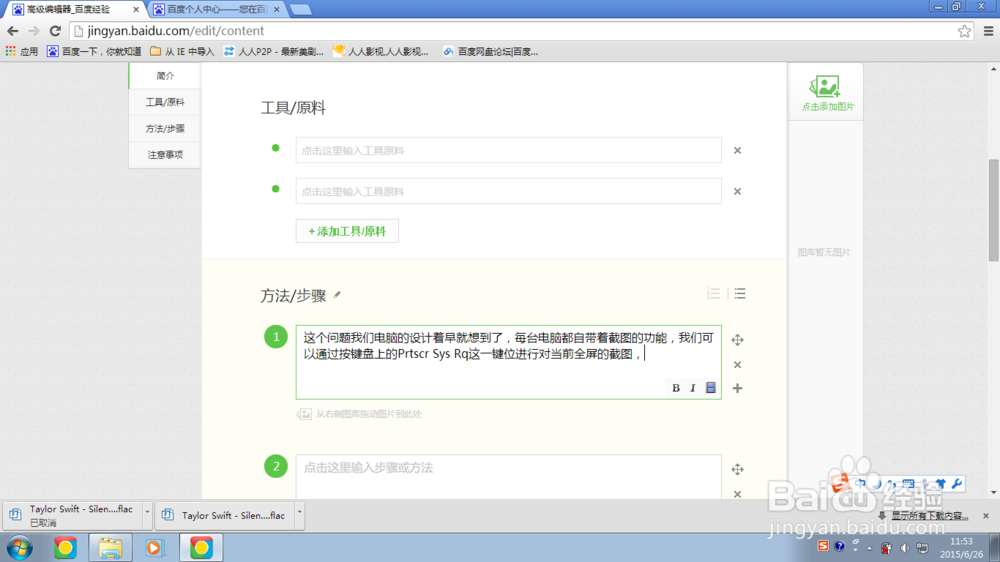Click 显示所有下载内容 link
Screen dimensions: 1000x562
pyautogui.click(x=930, y=515)
